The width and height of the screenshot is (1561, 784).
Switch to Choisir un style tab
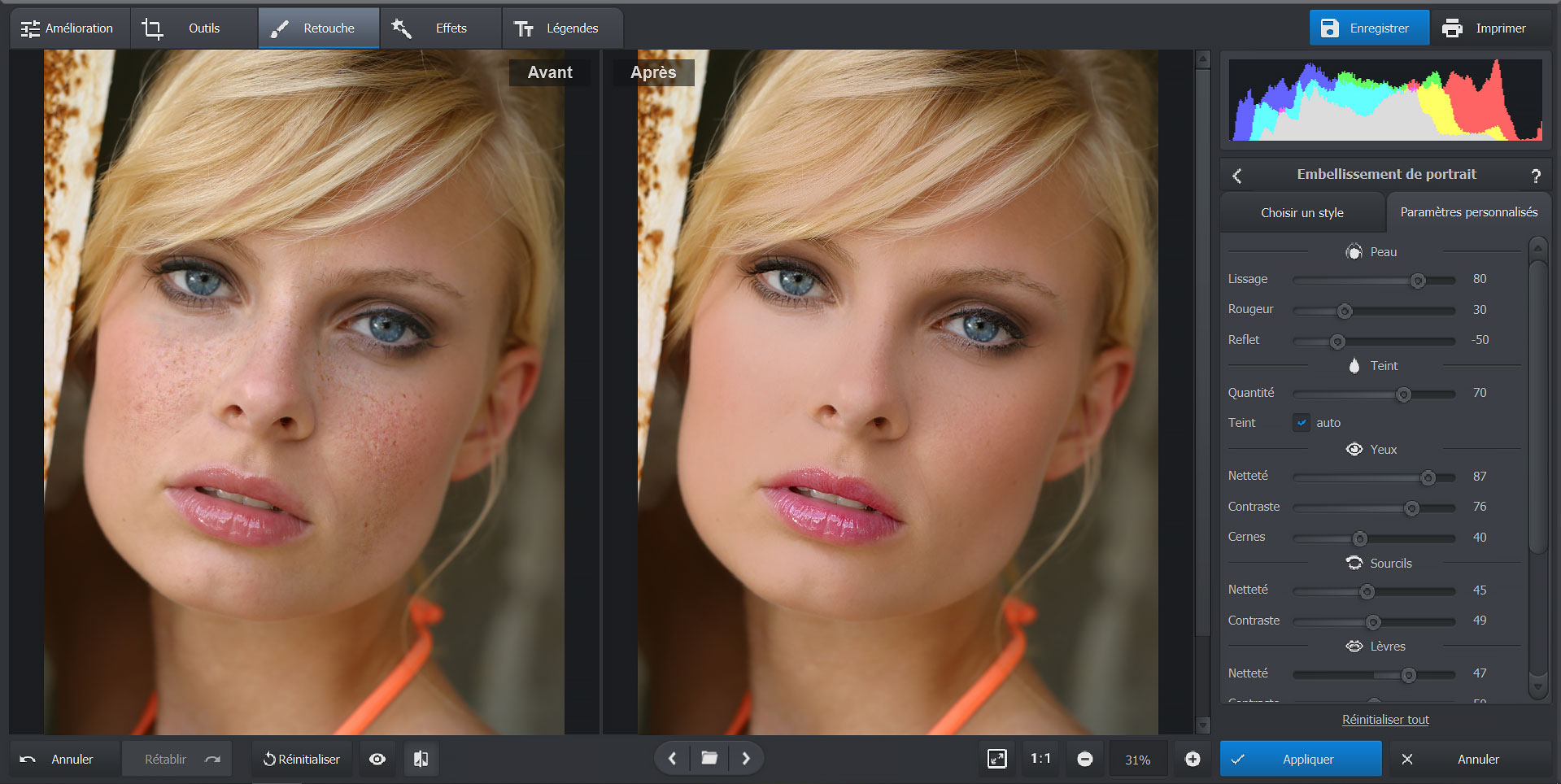1302,213
